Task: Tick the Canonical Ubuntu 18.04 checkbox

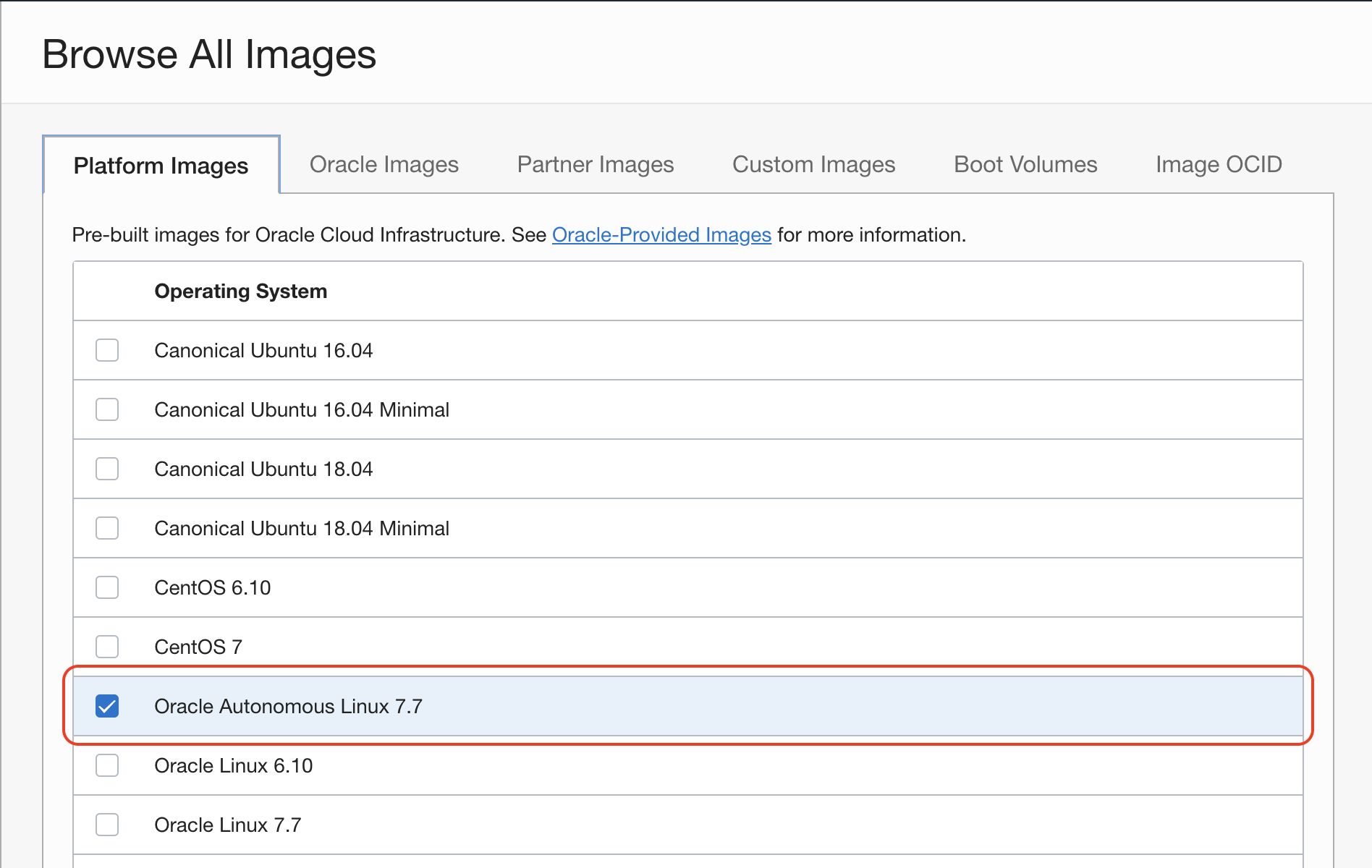Action: [x=107, y=469]
